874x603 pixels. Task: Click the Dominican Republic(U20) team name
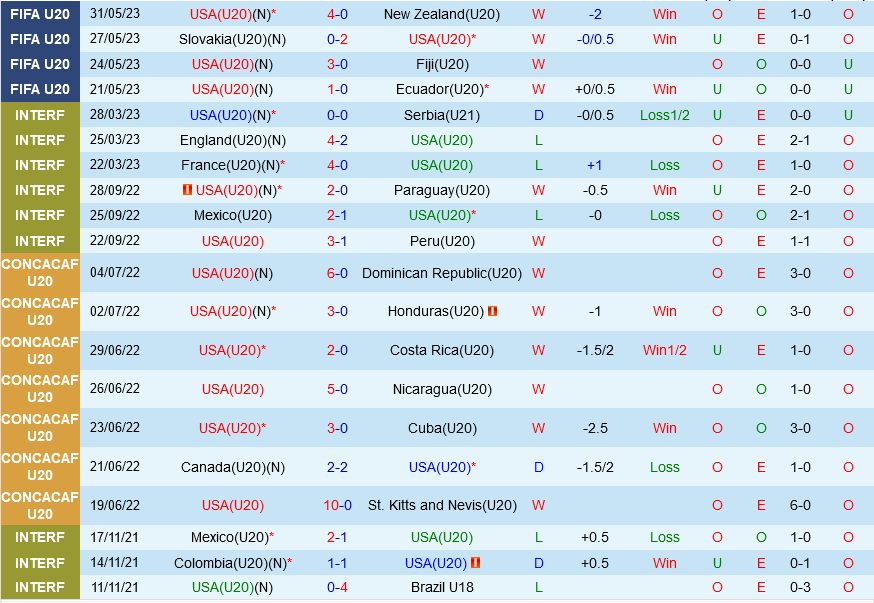point(442,273)
